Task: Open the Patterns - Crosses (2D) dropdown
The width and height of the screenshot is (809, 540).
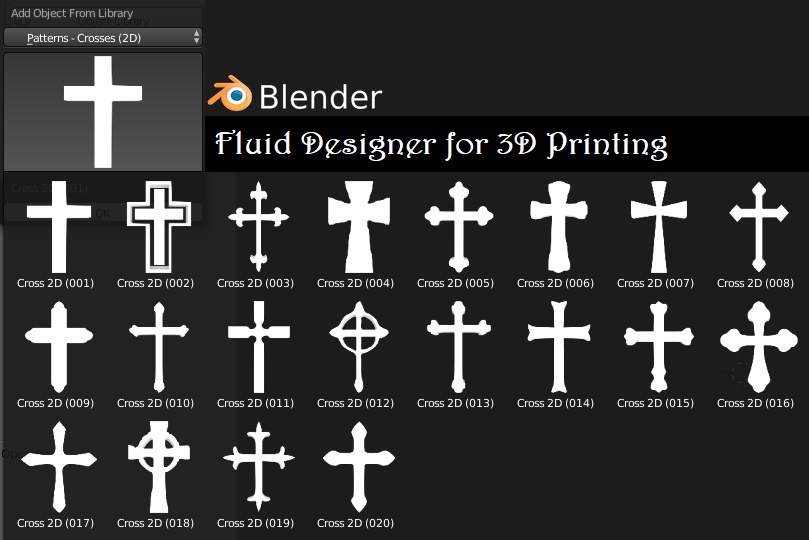Action: click(102, 37)
